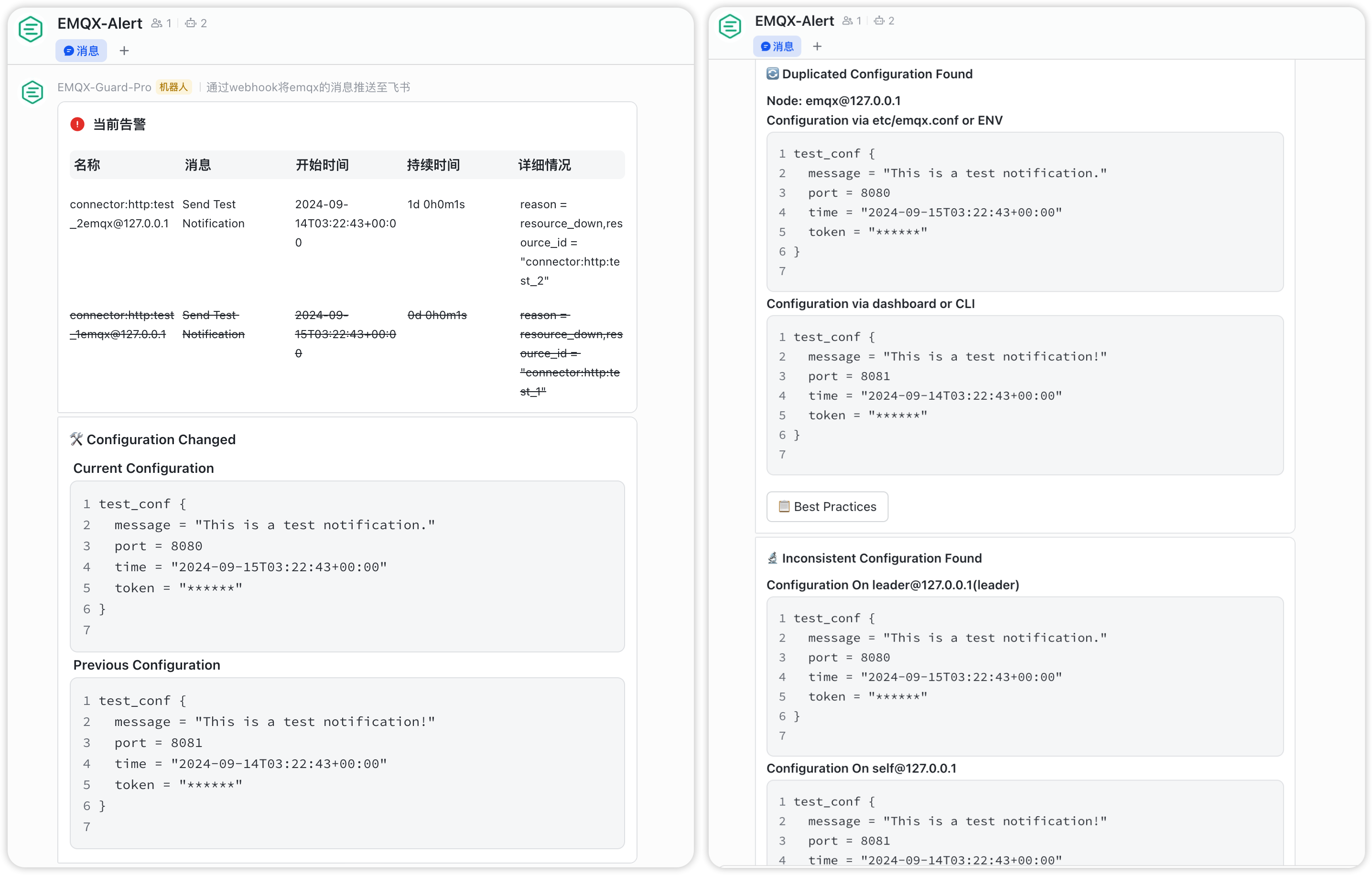Click the 2024-09-14T03:22:43+00:00 start time cell

[346, 223]
